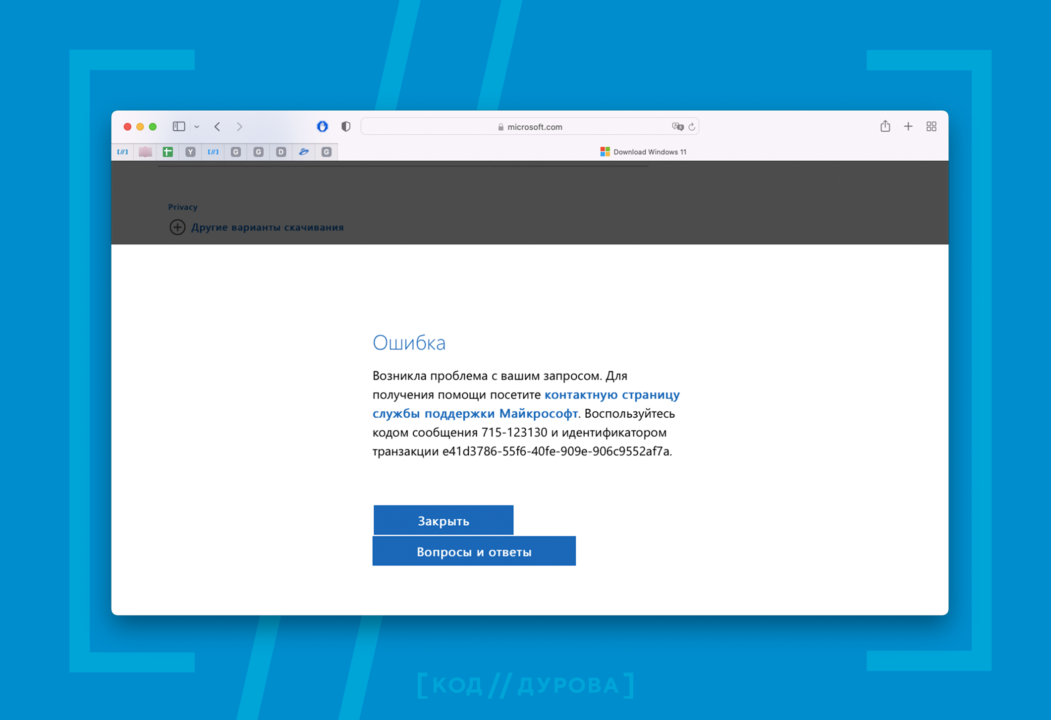Navigate back with the back arrow

point(217,126)
